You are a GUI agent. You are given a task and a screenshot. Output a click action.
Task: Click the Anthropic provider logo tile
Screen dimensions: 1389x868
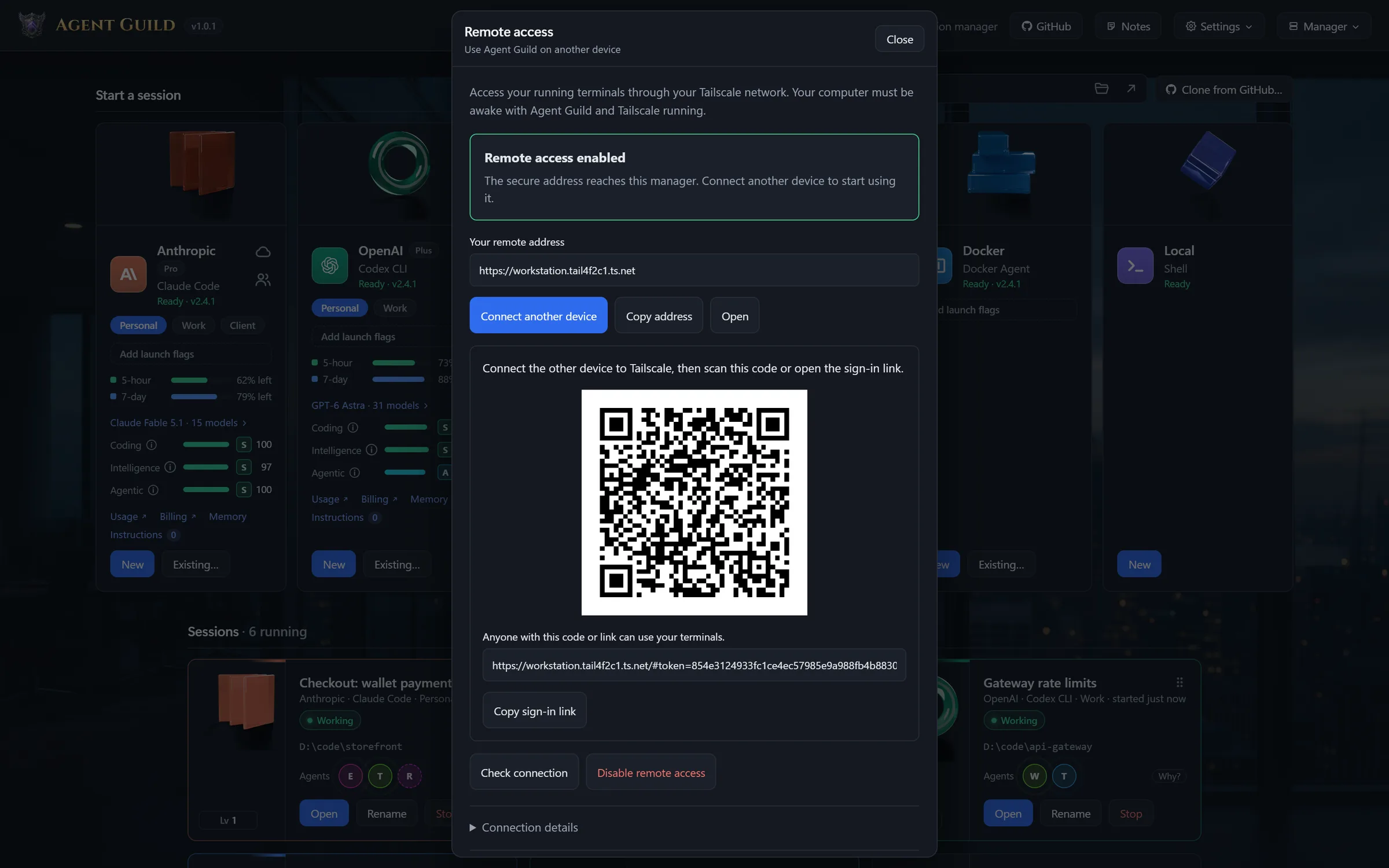(x=128, y=274)
